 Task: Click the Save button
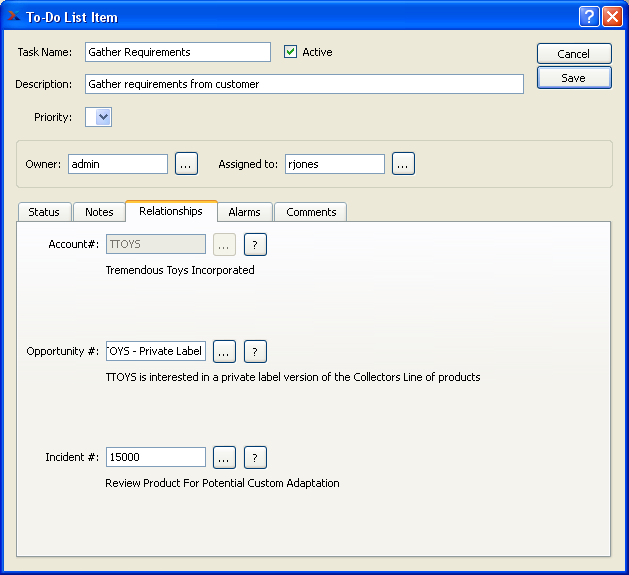574,78
